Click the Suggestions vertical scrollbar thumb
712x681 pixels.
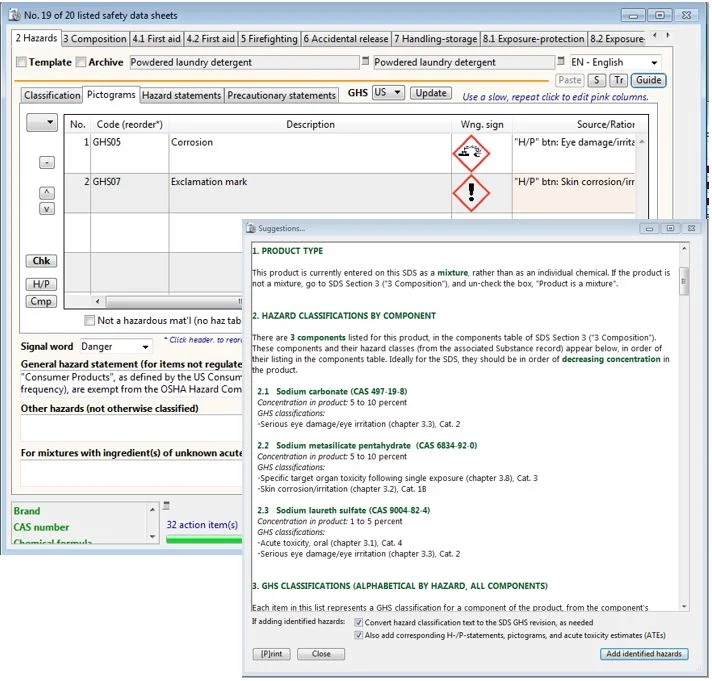point(684,281)
